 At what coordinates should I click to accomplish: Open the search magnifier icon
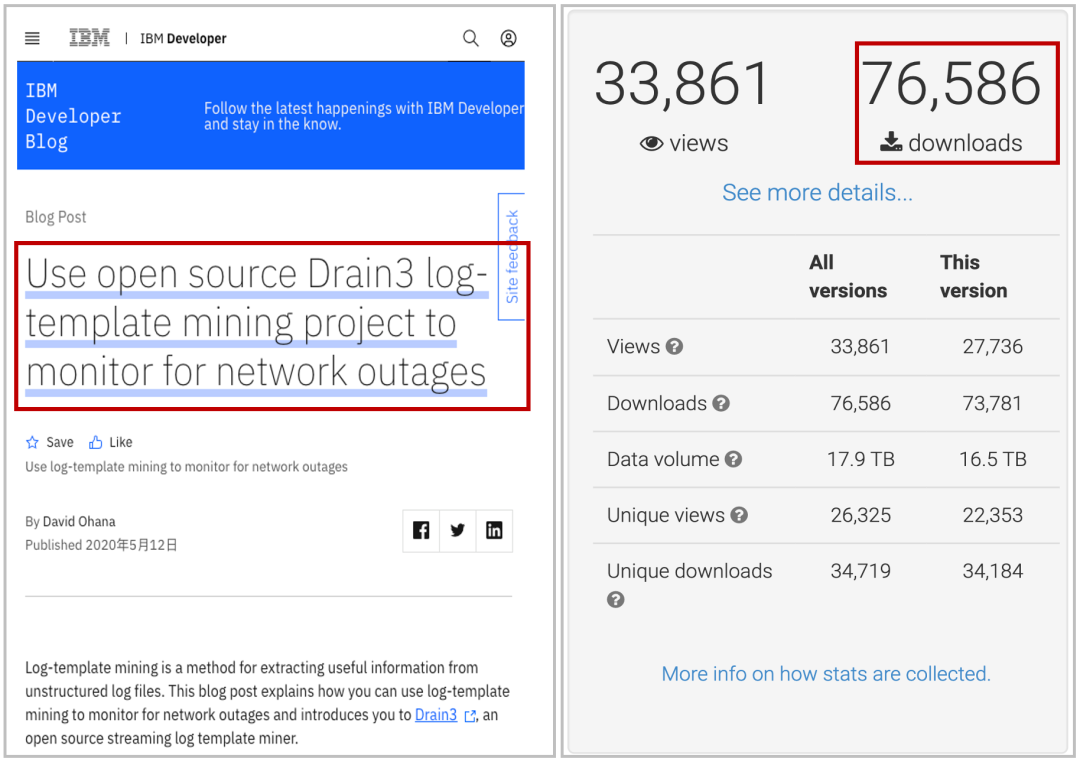point(470,38)
